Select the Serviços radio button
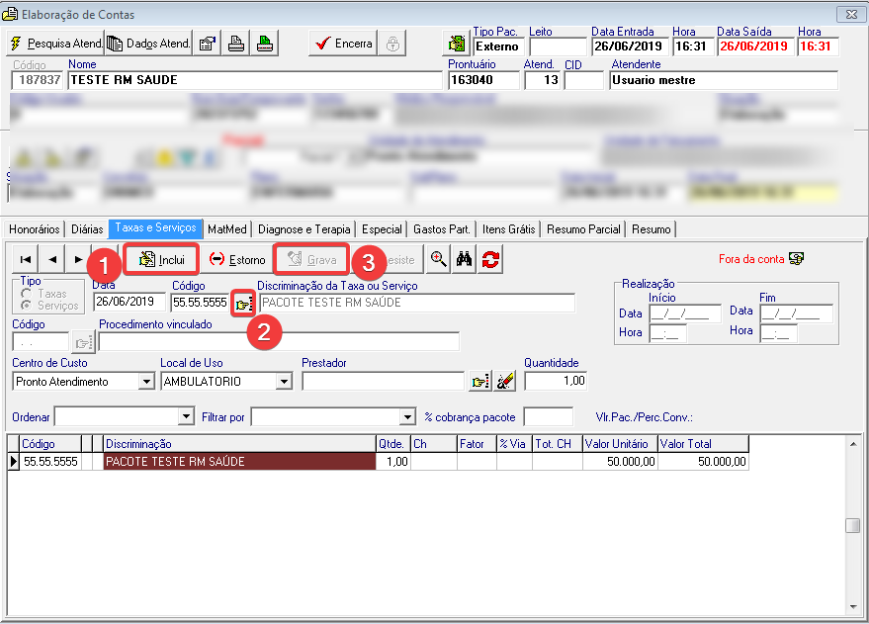 point(25,305)
